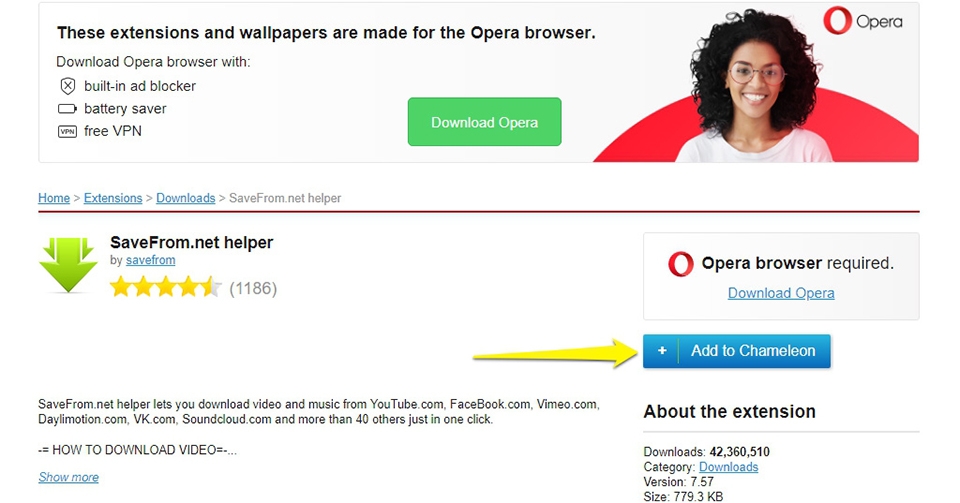Screen dimensions: 960x503
Task: Open the Downloads category link
Action: pos(729,467)
